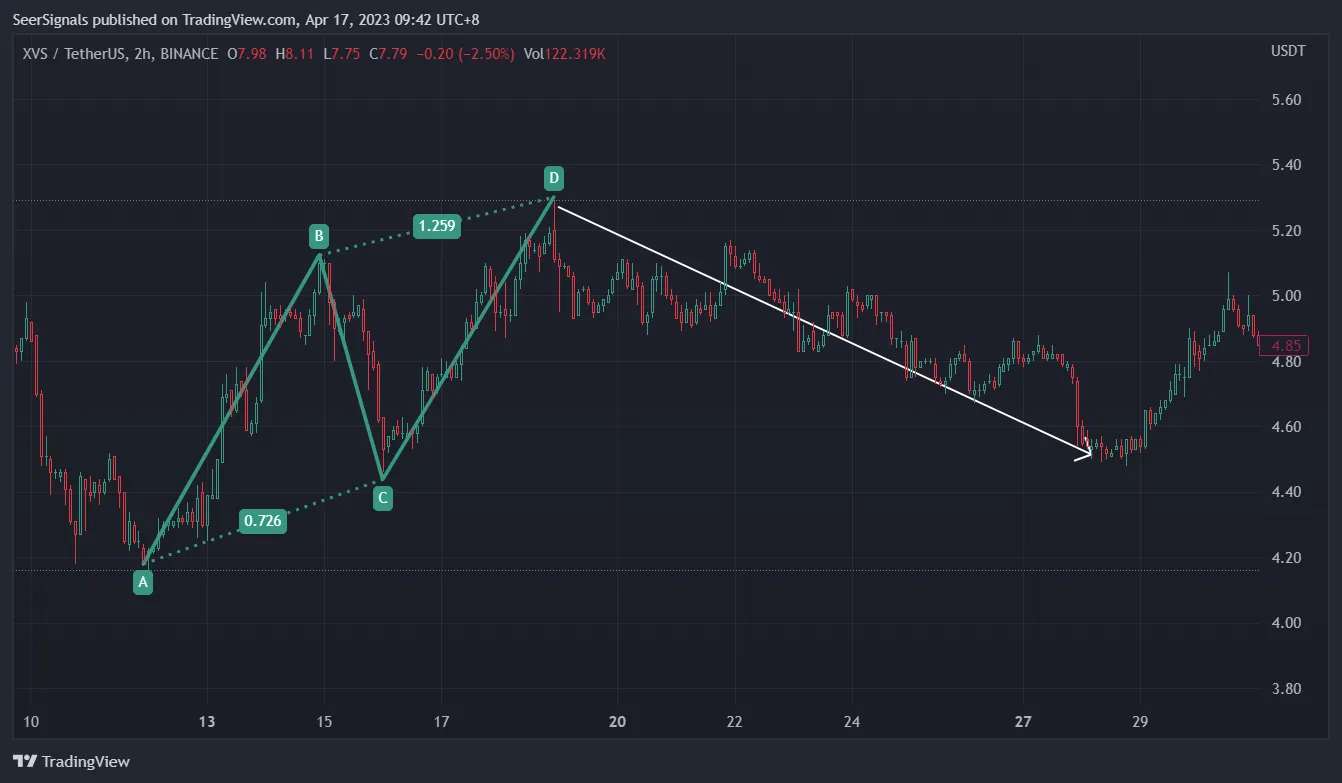Select pattern point label A
This screenshot has height=783, width=1342.
[143, 582]
